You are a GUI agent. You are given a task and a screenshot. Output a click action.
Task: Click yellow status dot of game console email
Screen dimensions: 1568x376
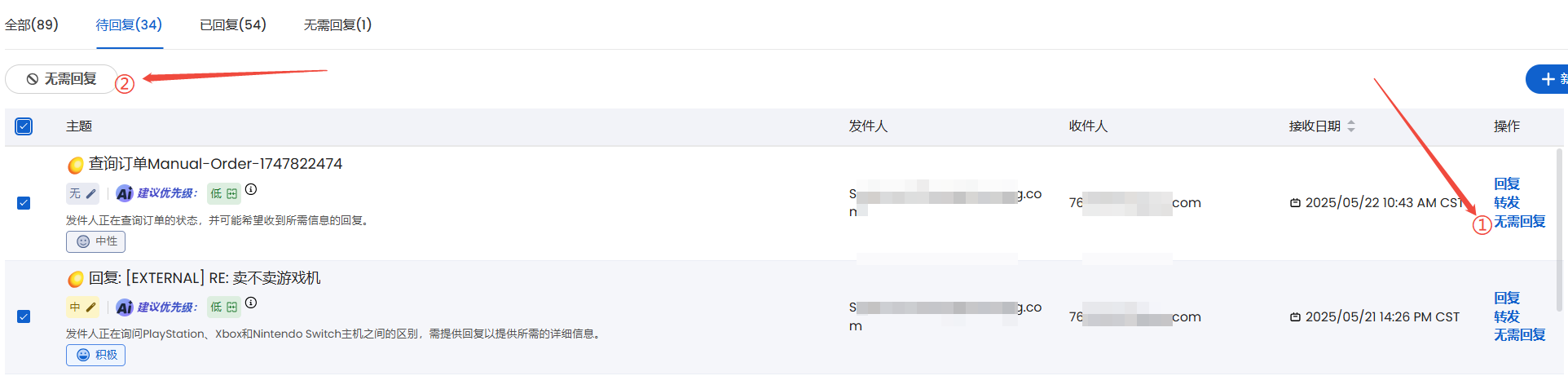(x=76, y=279)
